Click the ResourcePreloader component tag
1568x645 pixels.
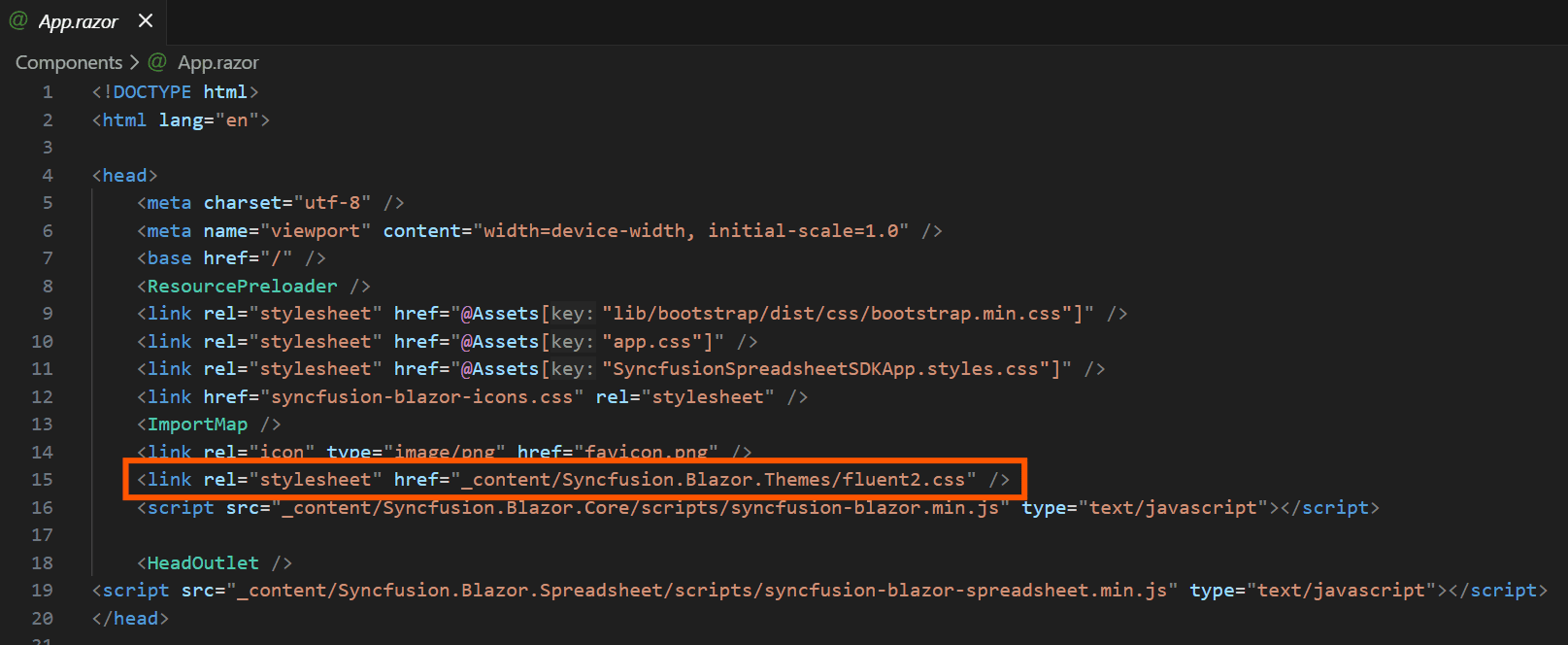pyautogui.click(x=242, y=287)
